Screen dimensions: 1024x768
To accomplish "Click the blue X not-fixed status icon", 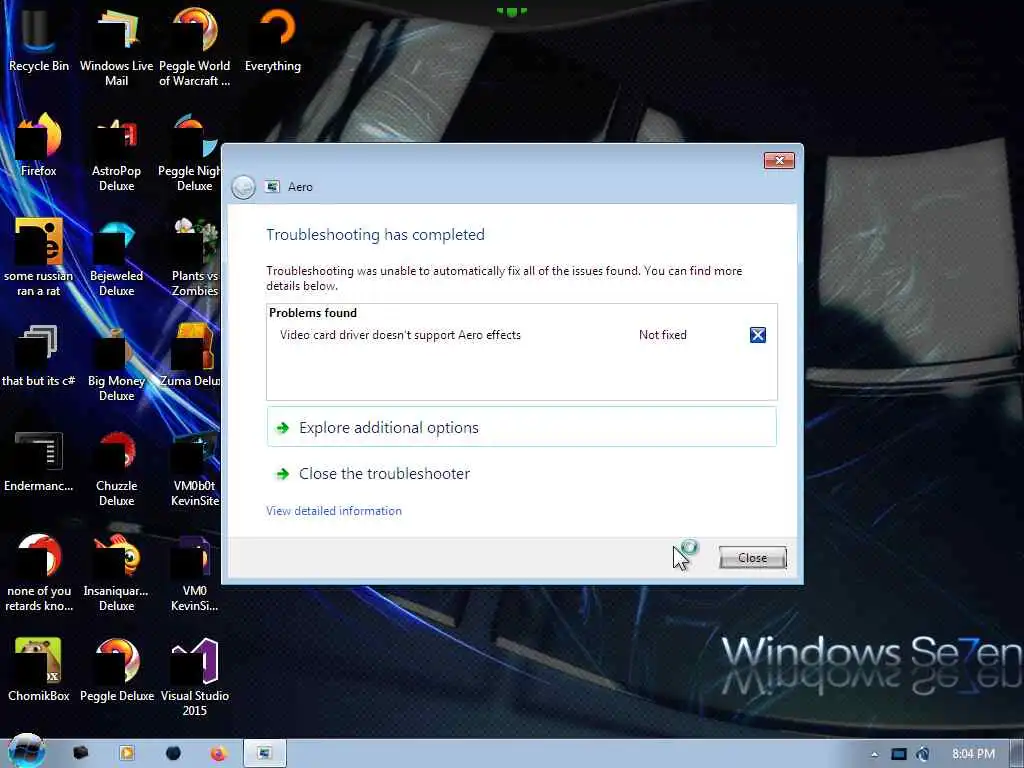I will (x=758, y=335).
